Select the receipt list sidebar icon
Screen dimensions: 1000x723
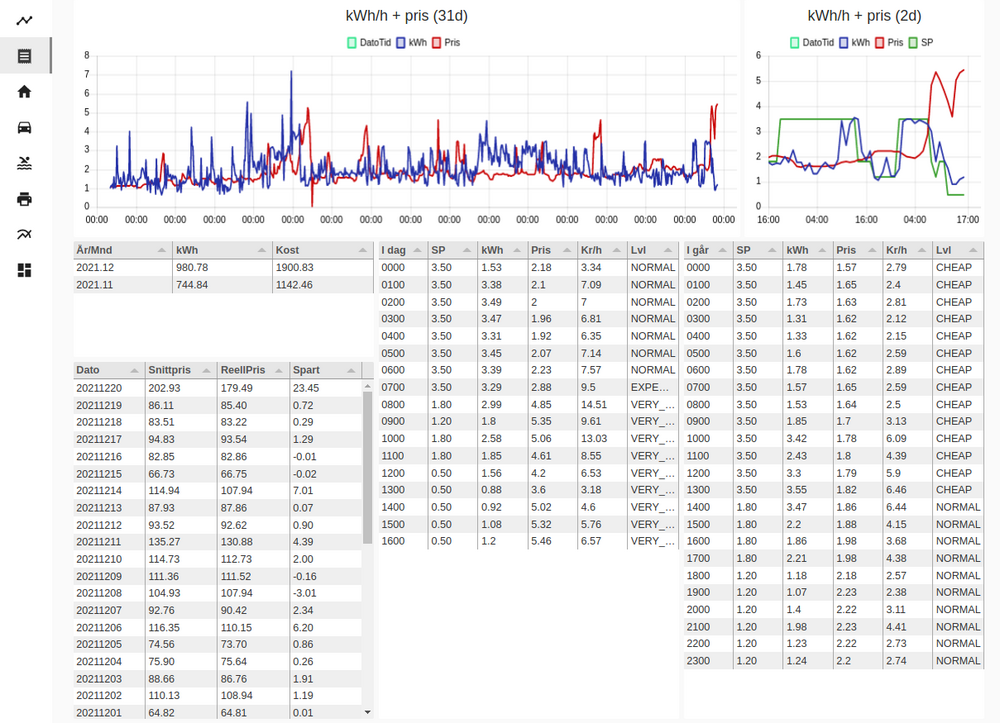click(25, 56)
